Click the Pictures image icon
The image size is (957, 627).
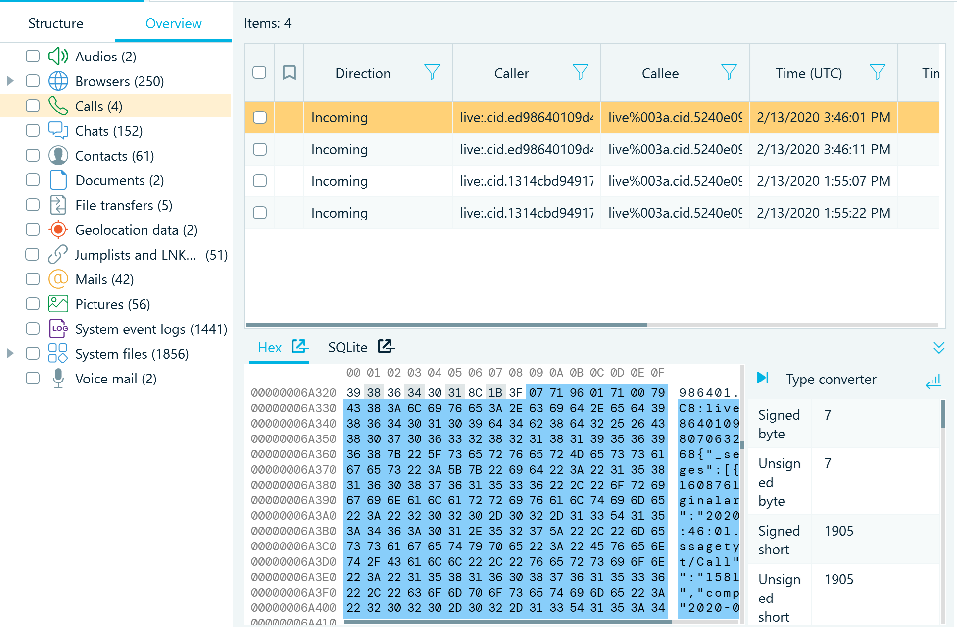(x=58, y=304)
